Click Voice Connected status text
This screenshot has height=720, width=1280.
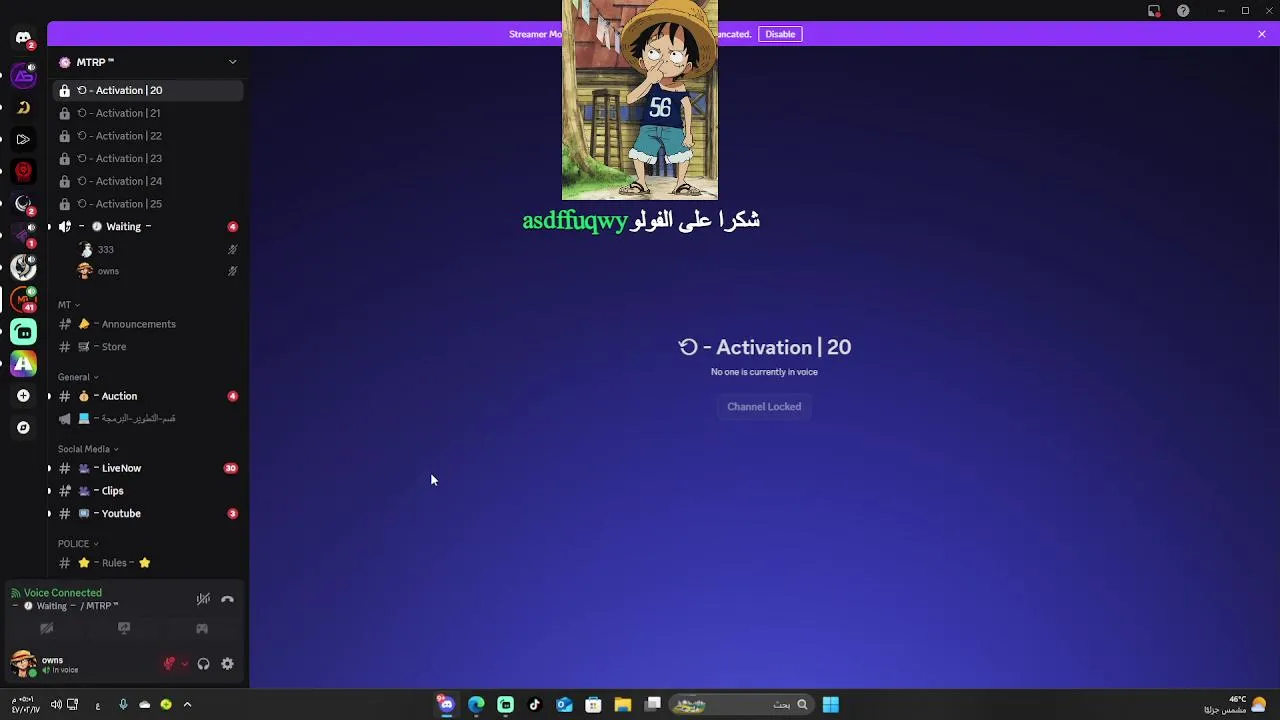pos(63,593)
